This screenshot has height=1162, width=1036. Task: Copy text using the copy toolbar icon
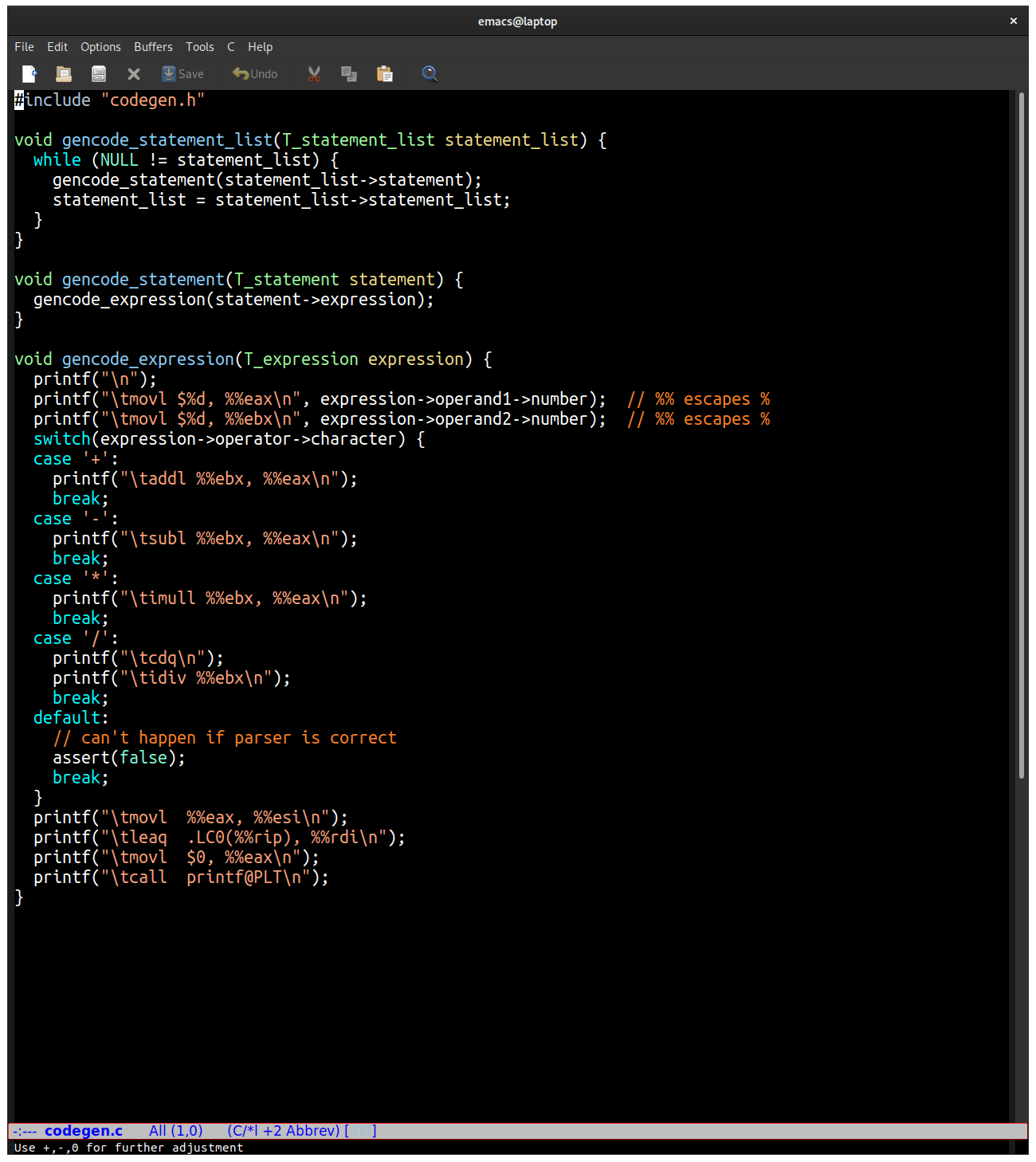click(348, 73)
